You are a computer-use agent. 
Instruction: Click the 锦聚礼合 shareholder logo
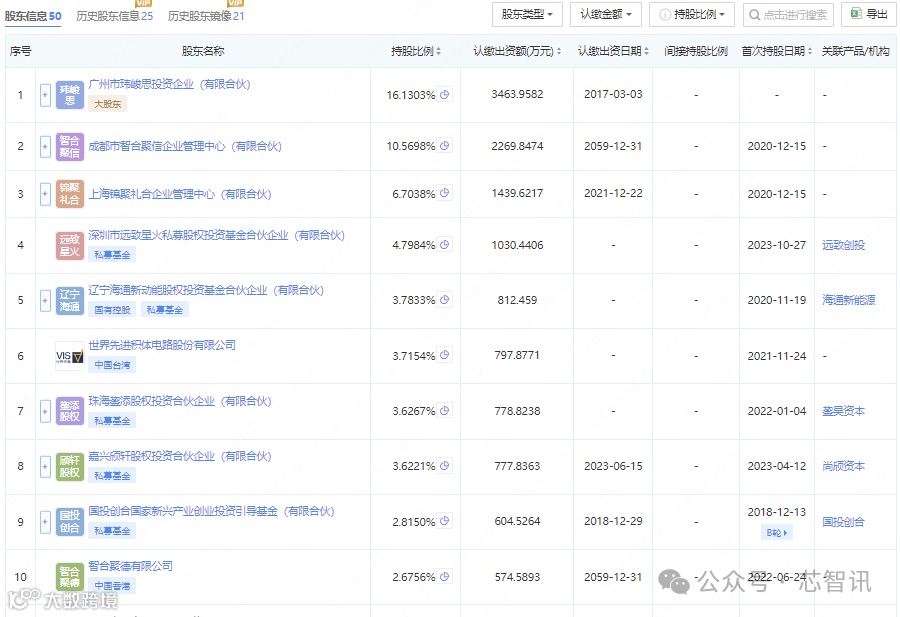point(70,194)
